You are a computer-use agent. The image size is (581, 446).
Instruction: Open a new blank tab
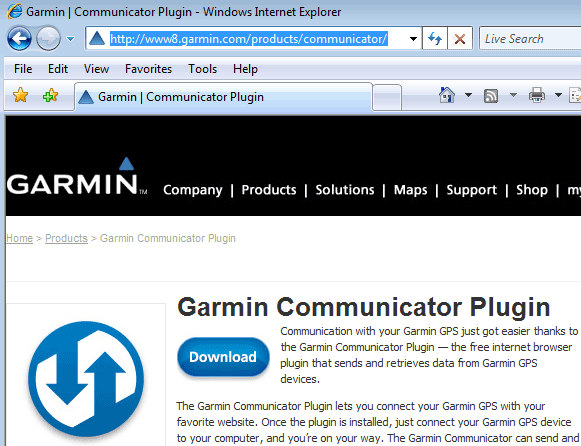pyautogui.click(x=387, y=97)
